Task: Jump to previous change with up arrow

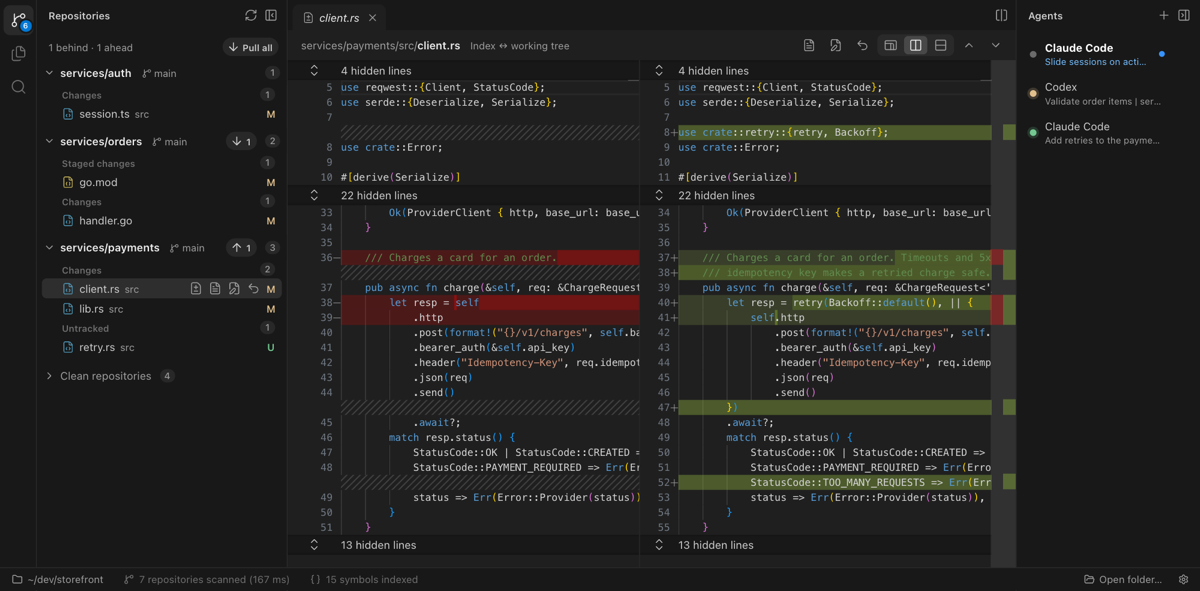Action: [969, 46]
